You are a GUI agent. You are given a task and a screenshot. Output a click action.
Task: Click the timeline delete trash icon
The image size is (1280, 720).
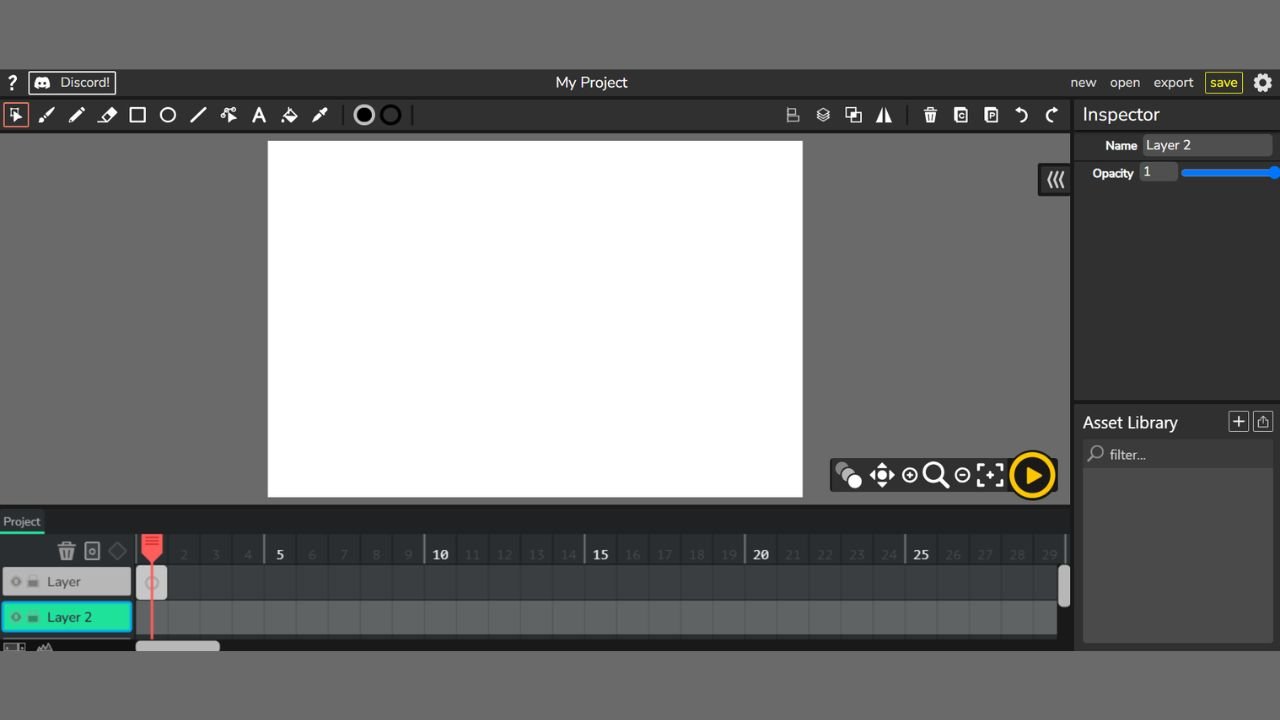[x=66, y=551]
